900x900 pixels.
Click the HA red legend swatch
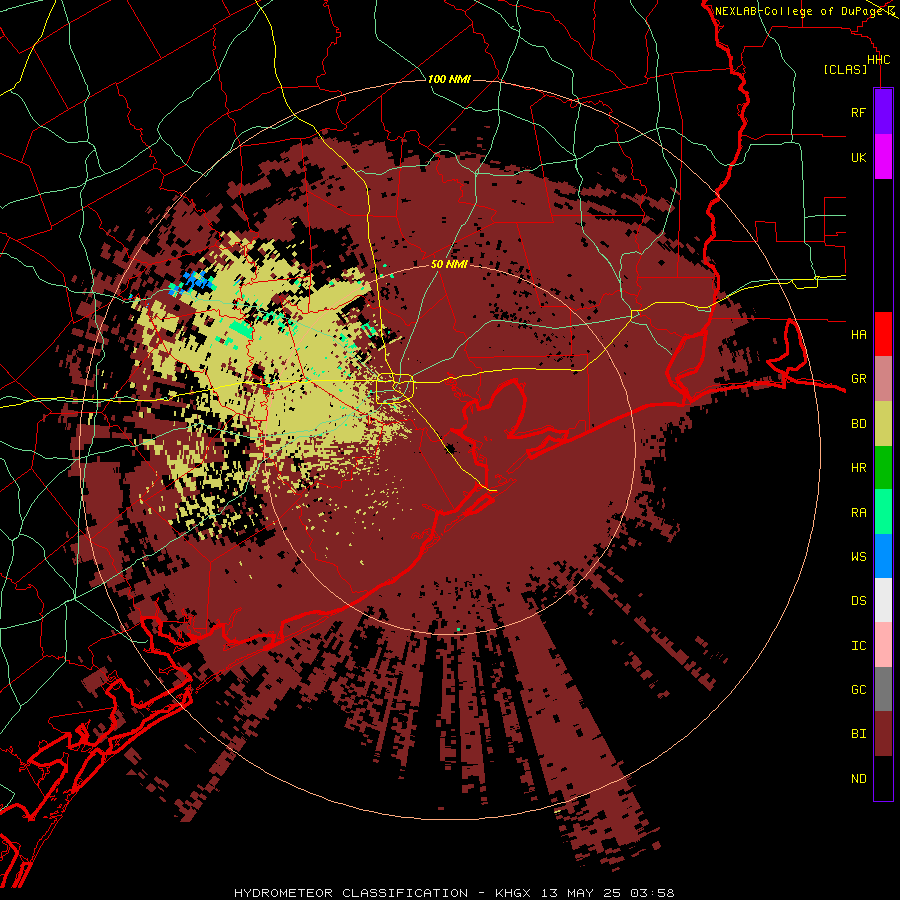pyautogui.click(x=883, y=334)
